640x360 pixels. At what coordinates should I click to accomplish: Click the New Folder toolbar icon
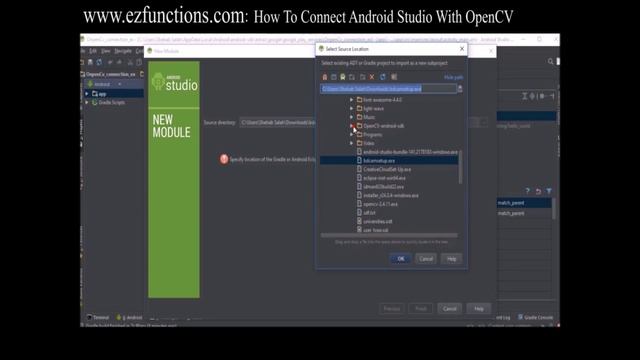[362, 77]
